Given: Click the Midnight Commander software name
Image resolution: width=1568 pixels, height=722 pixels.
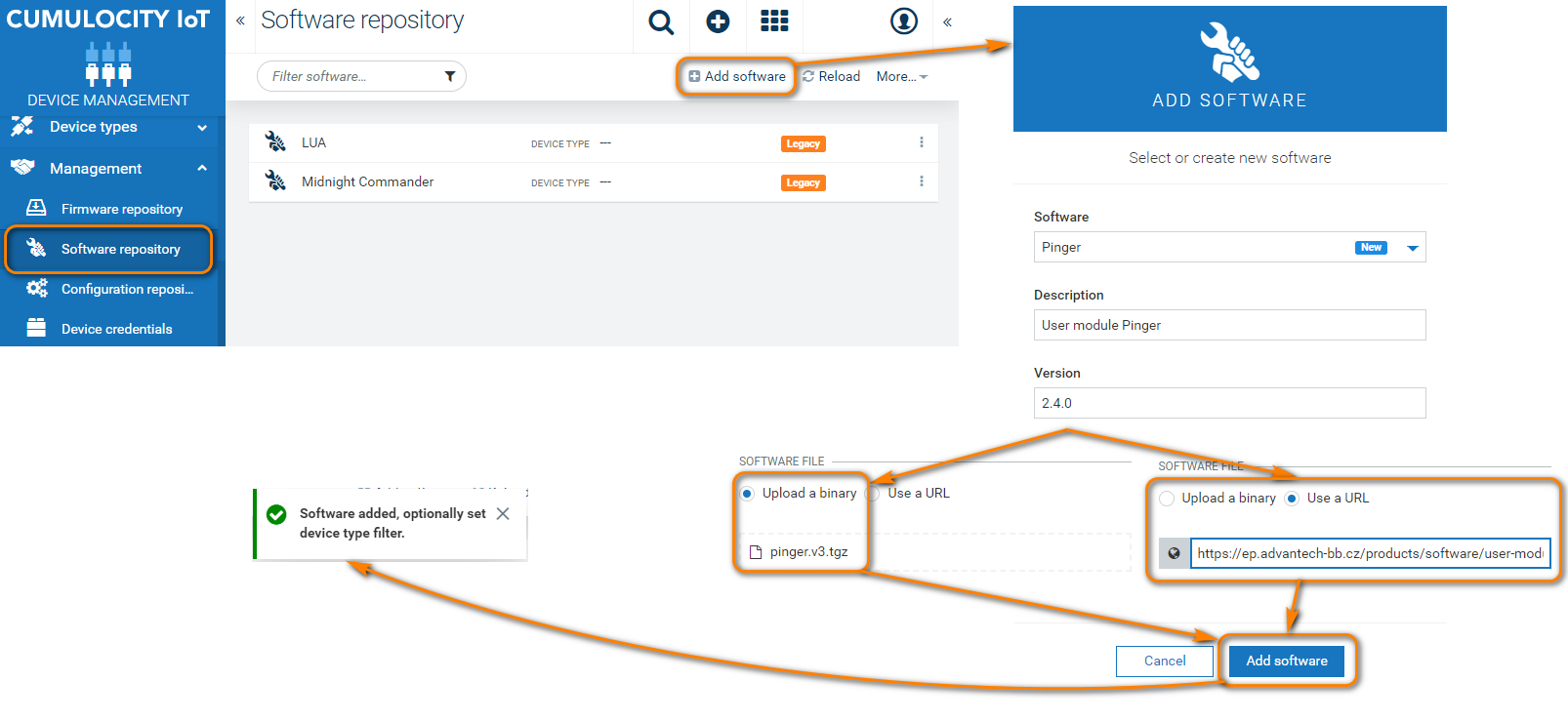Looking at the screenshot, I should [x=367, y=181].
